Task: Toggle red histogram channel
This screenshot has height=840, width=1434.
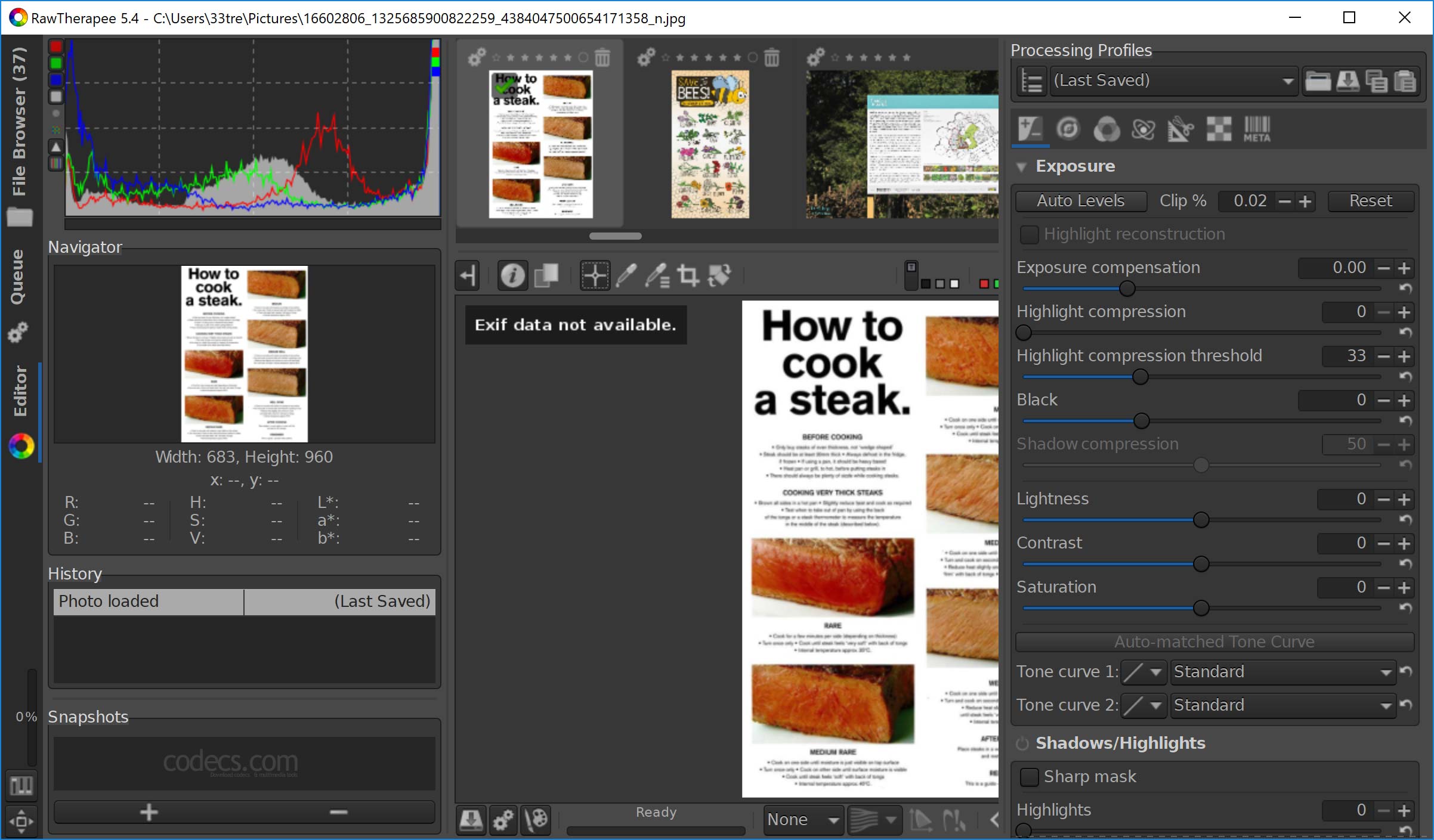Action: tap(56, 47)
